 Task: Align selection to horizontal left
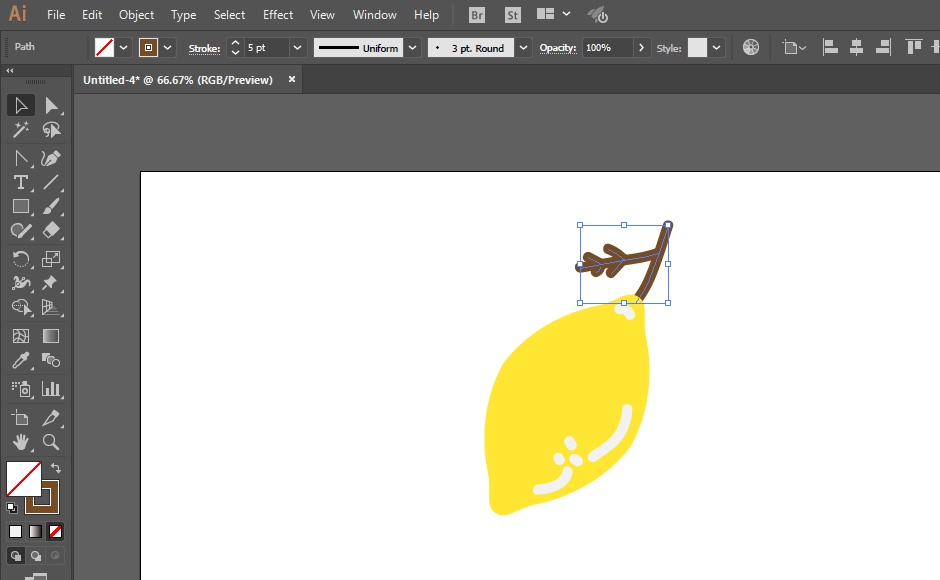[830, 47]
